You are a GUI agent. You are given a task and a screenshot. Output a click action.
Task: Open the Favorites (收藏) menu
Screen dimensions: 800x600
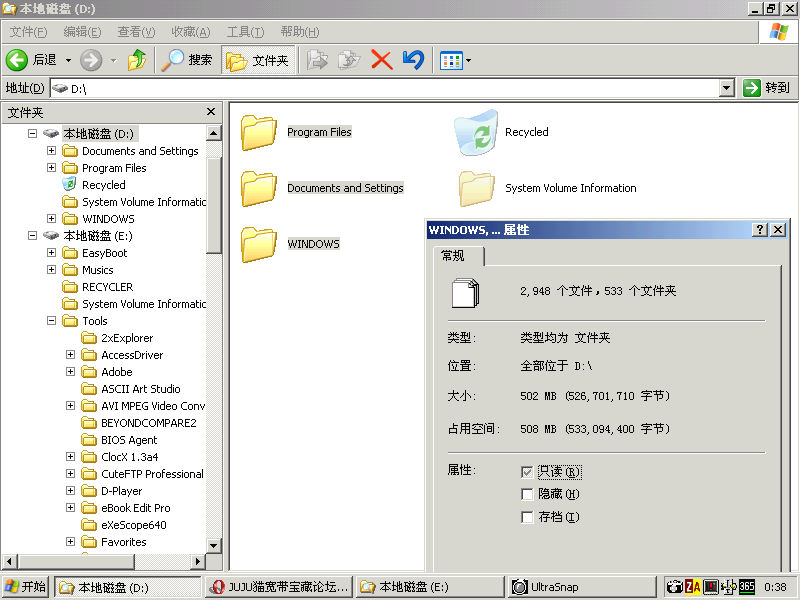coord(191,32)
